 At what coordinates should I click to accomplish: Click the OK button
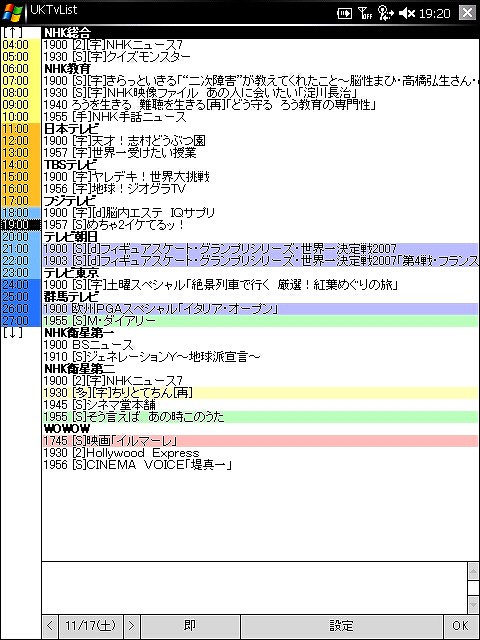click(461, 626)
